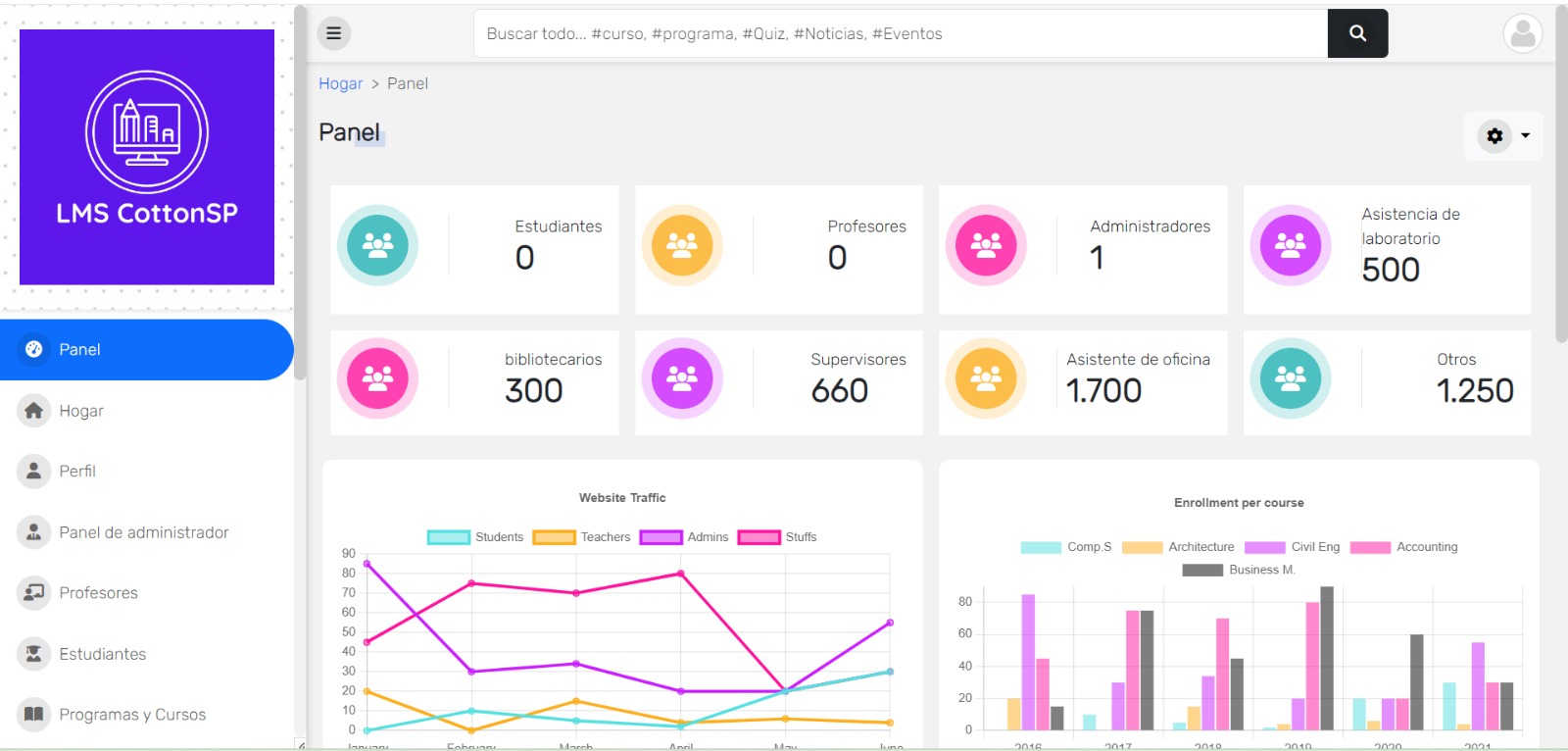Toggle the Students legend swatch
The height and width of the screenshot is (751, 1568).
tap(449, 537)
